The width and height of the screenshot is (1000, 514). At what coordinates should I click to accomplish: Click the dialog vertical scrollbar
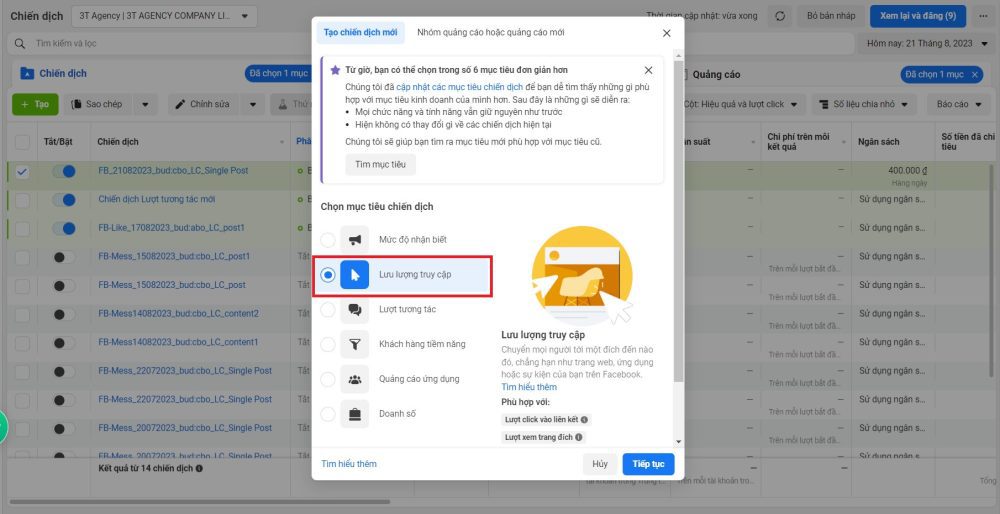pos(678,223)
